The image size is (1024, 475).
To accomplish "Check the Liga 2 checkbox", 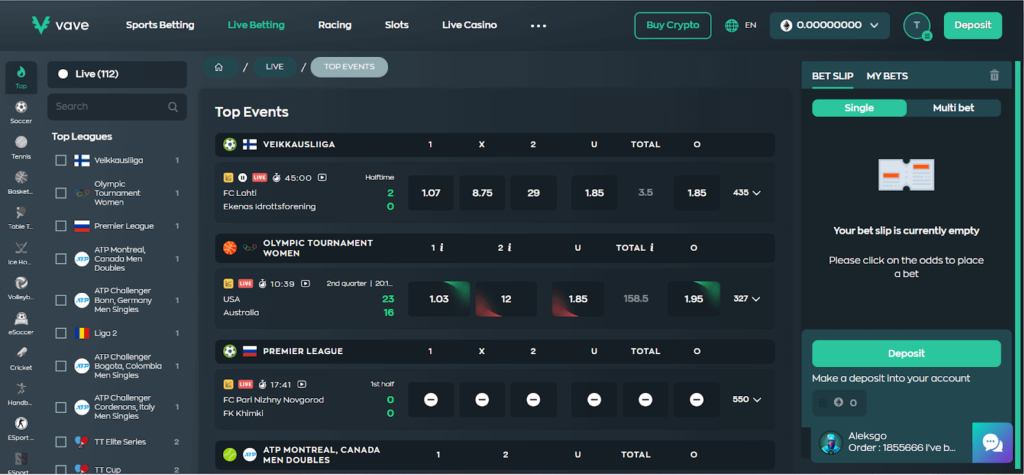I will (61, 333).
